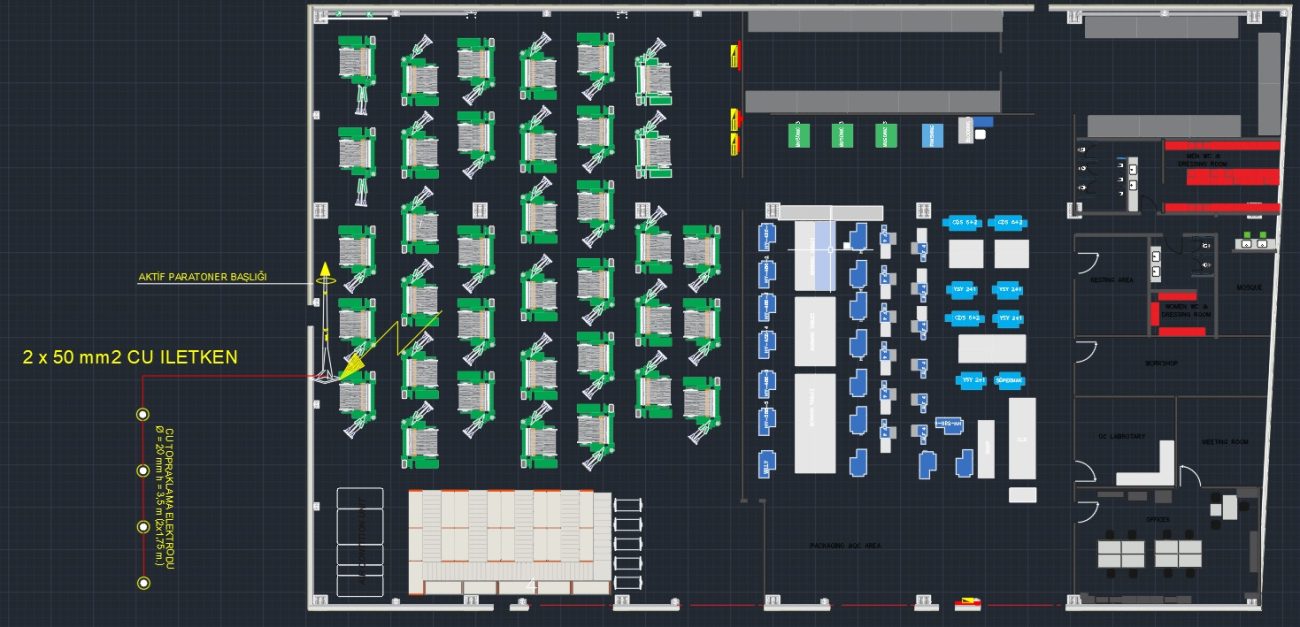Click the WOMEN WC & DRESSING ROOM label

point(1185,310)
